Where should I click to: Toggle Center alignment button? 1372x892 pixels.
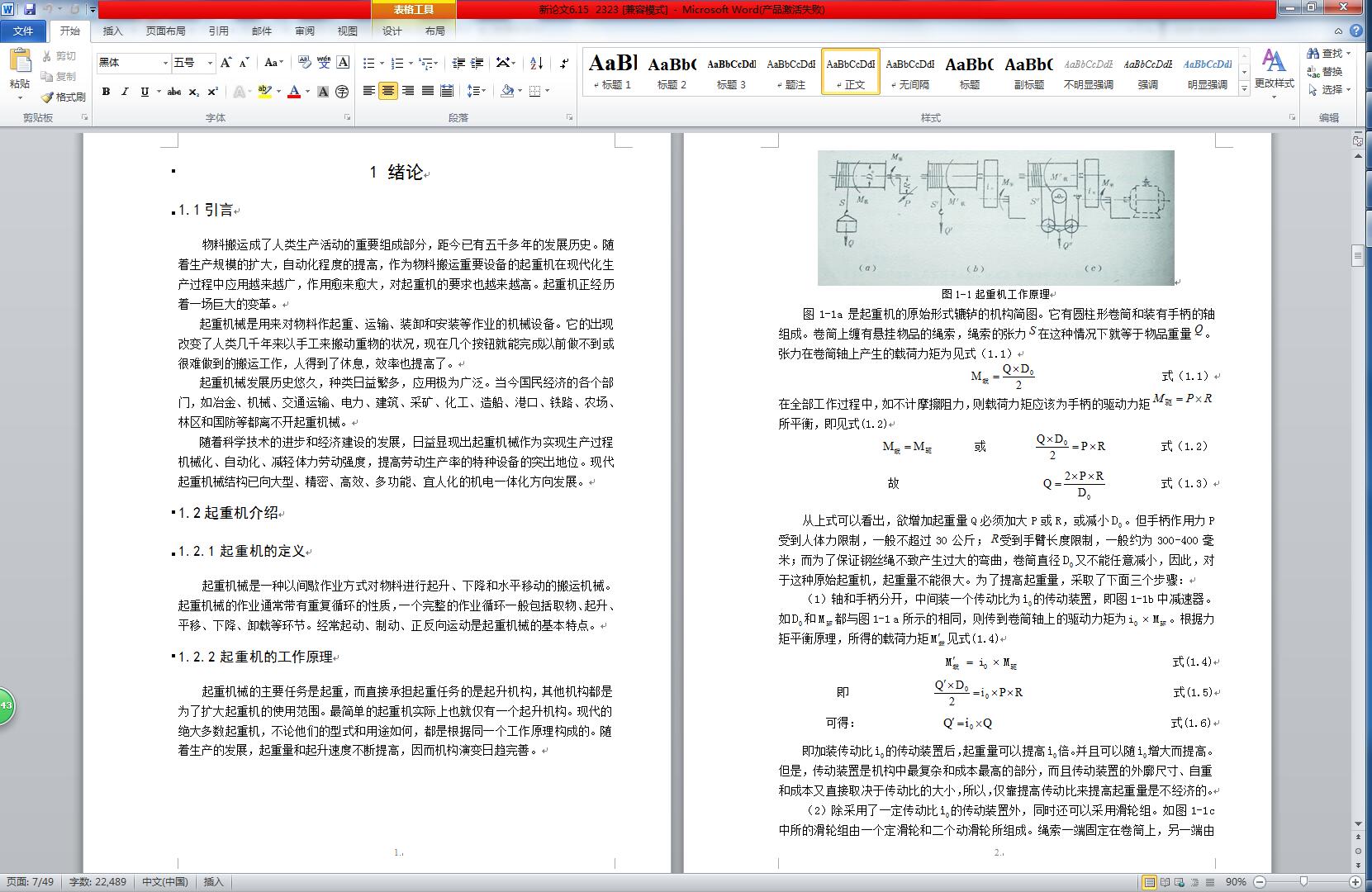point(388,91)
